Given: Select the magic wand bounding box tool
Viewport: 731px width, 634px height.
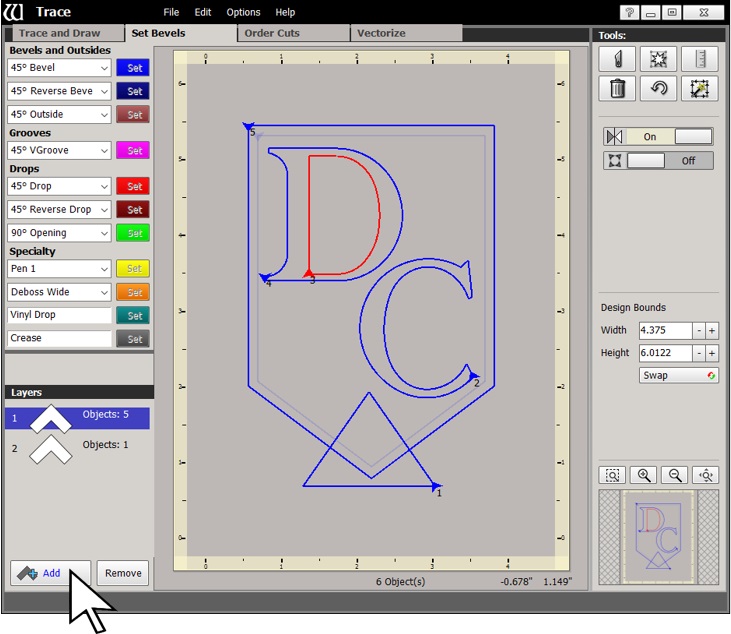Looking at the screenshot, I should [700, 89].
